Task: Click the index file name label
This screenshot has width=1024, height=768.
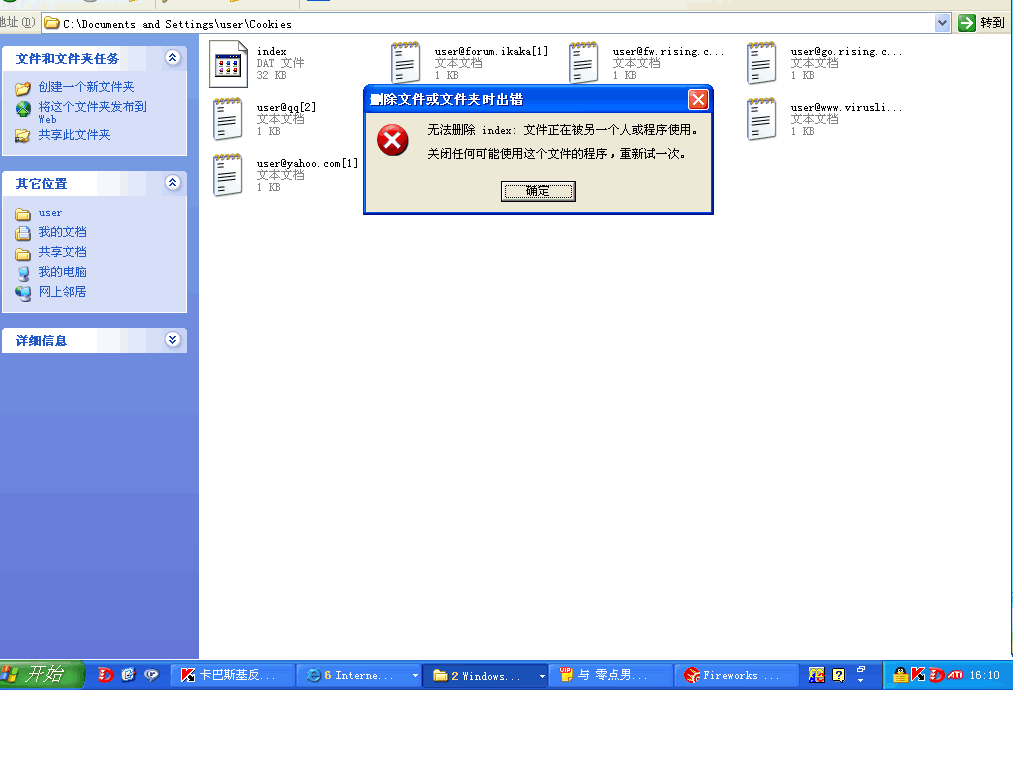Action: (x=272, y=51)
